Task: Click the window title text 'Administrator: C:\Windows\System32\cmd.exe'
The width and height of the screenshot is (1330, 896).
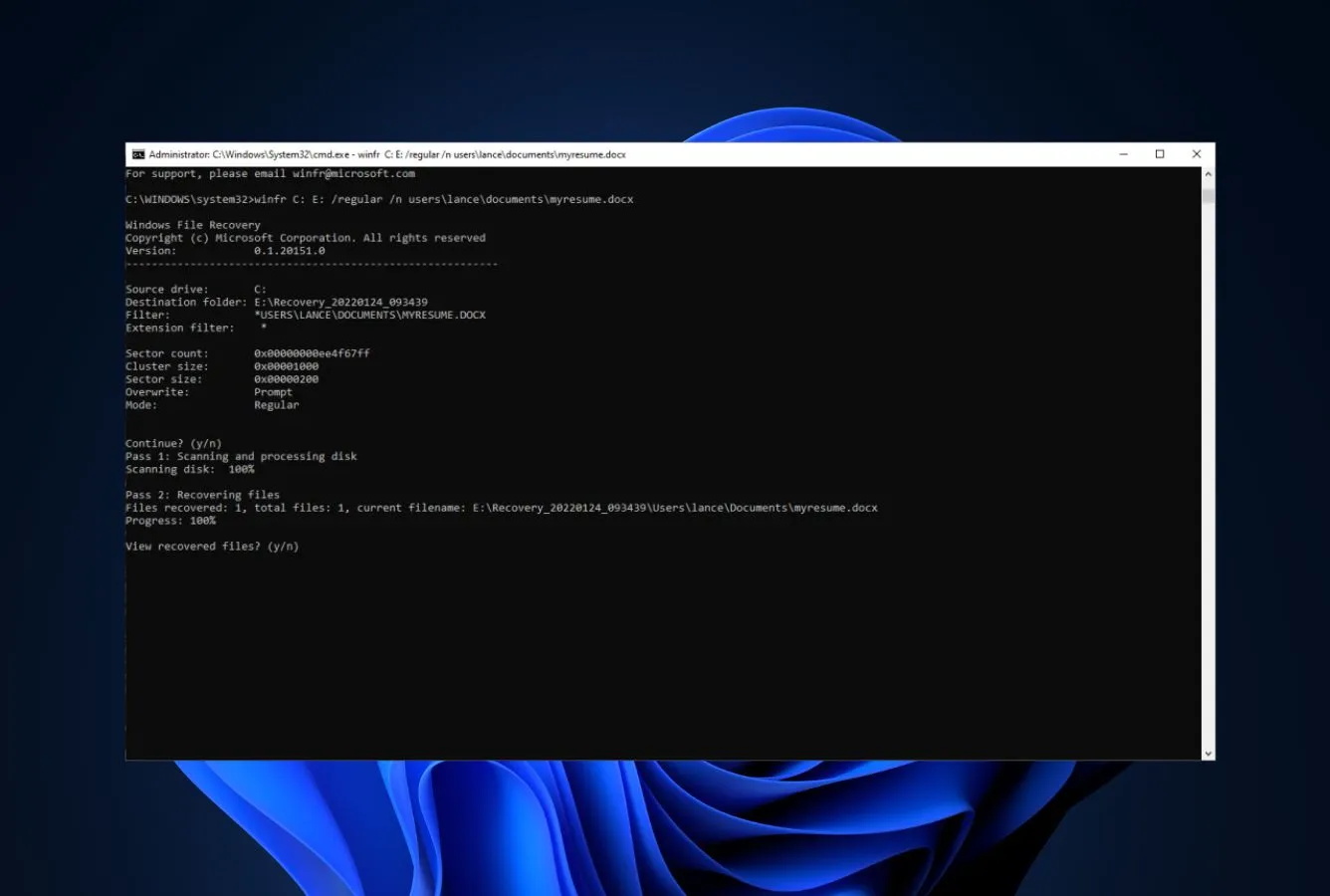Action: [251, 154]
